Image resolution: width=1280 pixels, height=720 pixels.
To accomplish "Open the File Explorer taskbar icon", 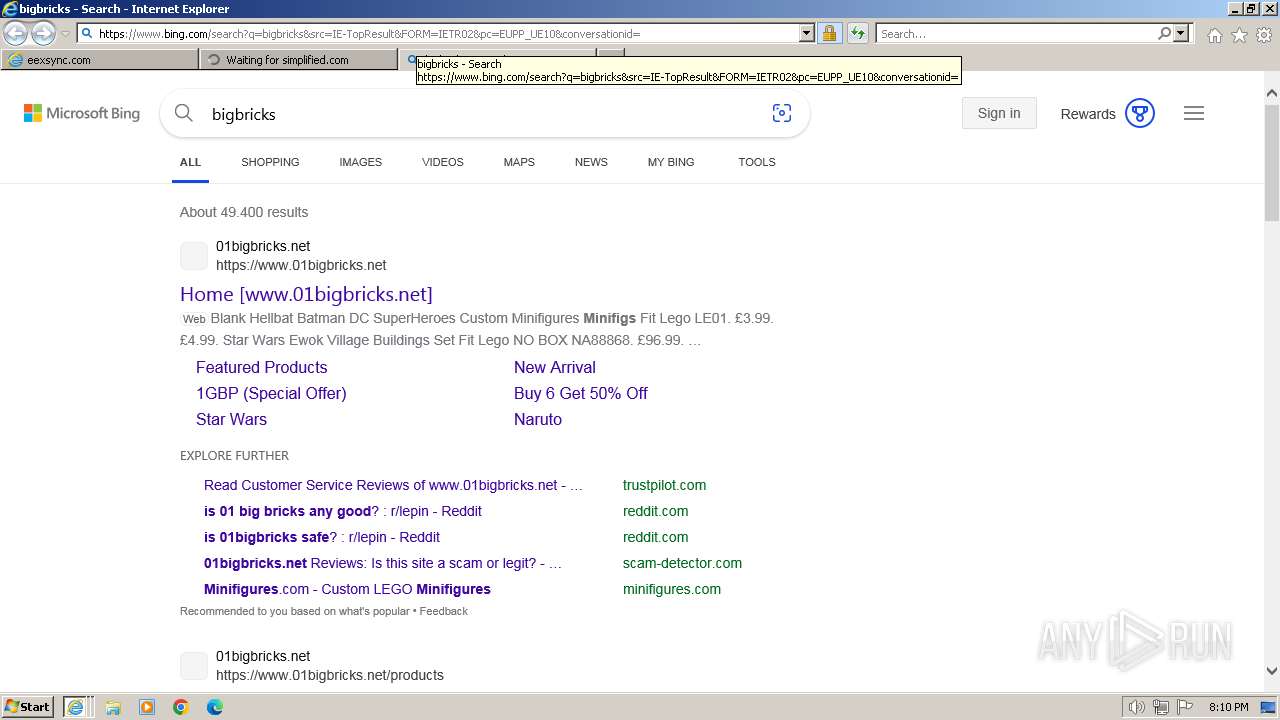I will coord(113,707).
